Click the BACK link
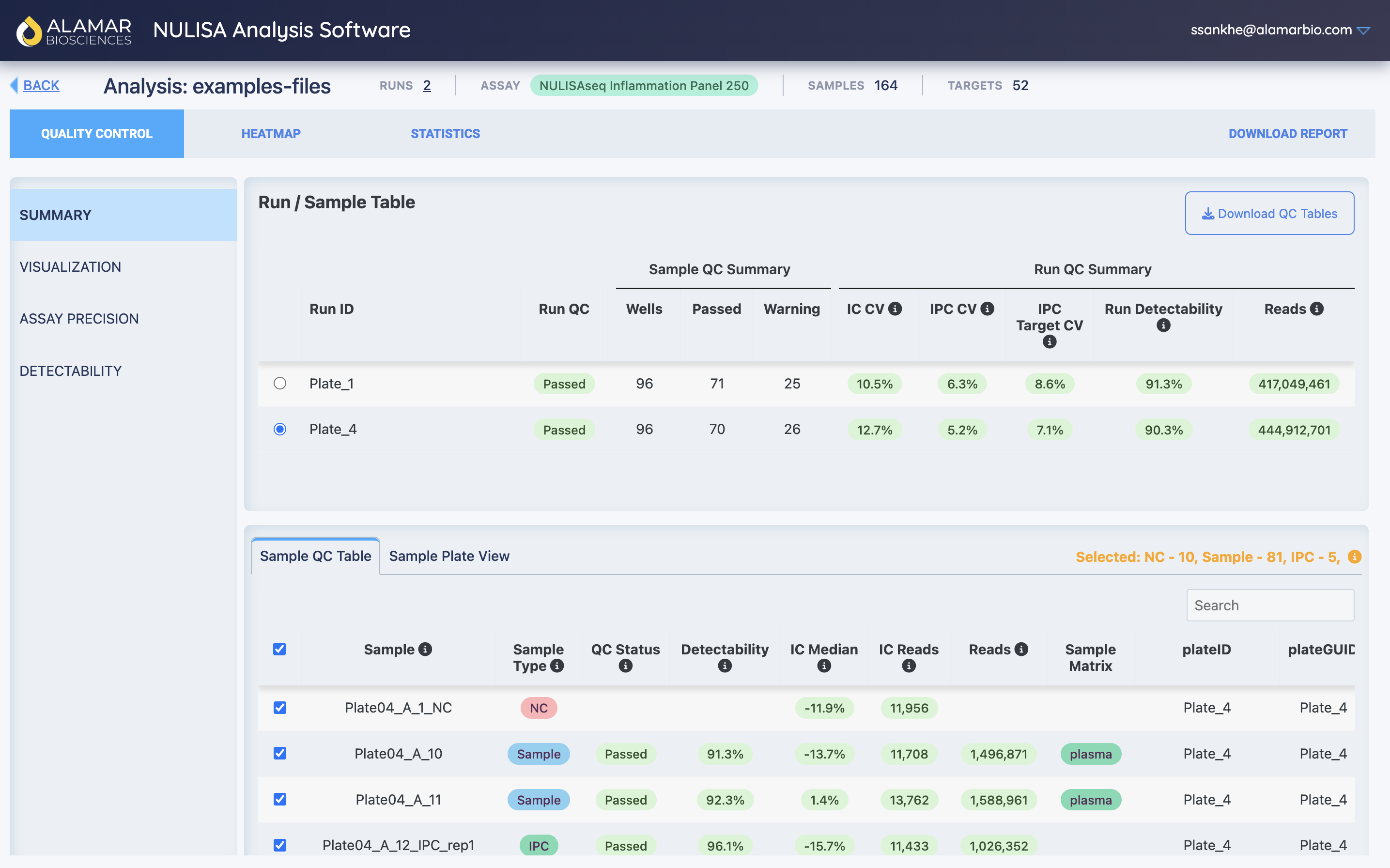1390x868 pixels. 41,86
